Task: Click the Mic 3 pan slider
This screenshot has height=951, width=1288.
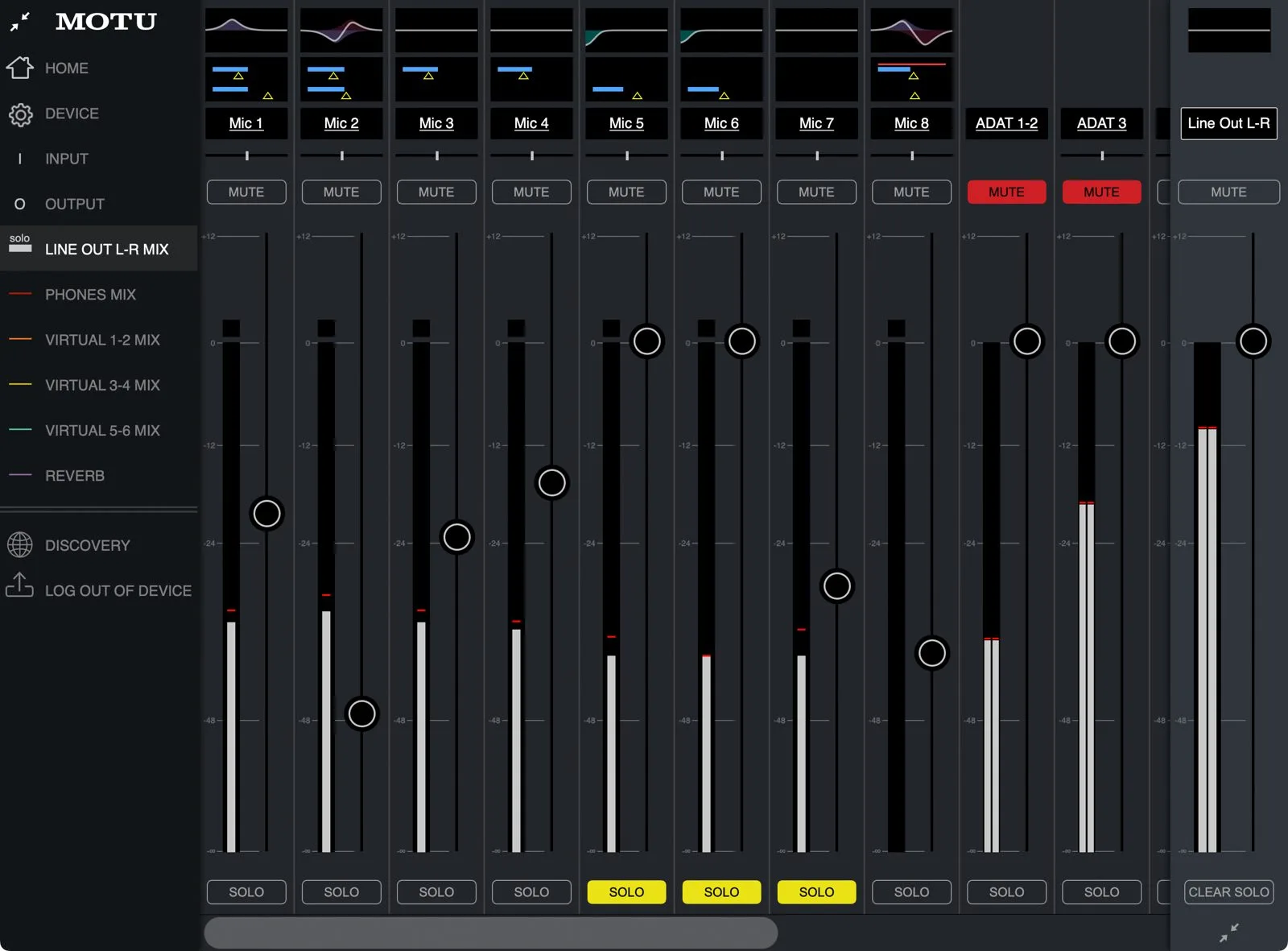Action: tap(436, 155)
